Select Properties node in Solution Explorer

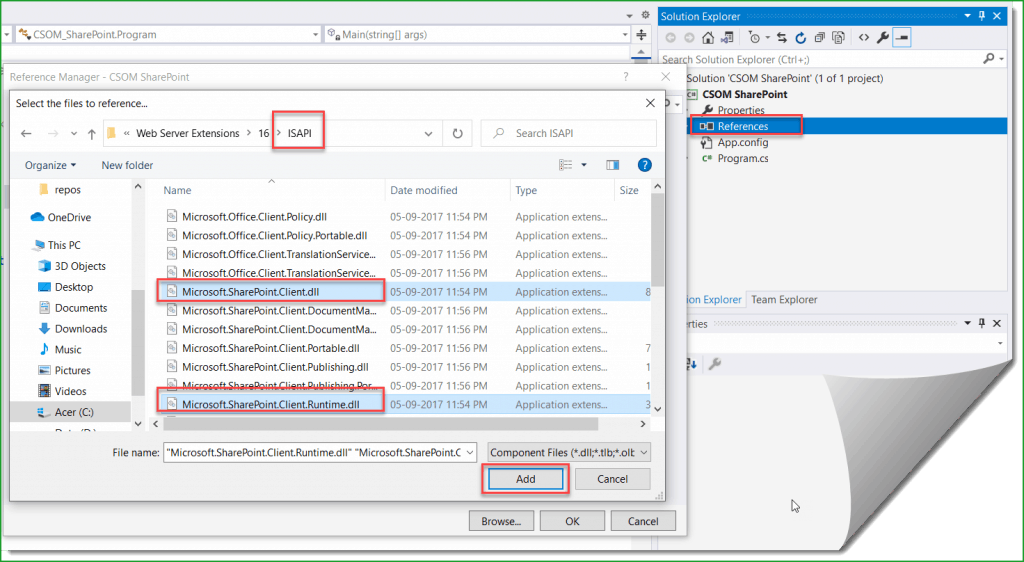(x=741, y=110)
